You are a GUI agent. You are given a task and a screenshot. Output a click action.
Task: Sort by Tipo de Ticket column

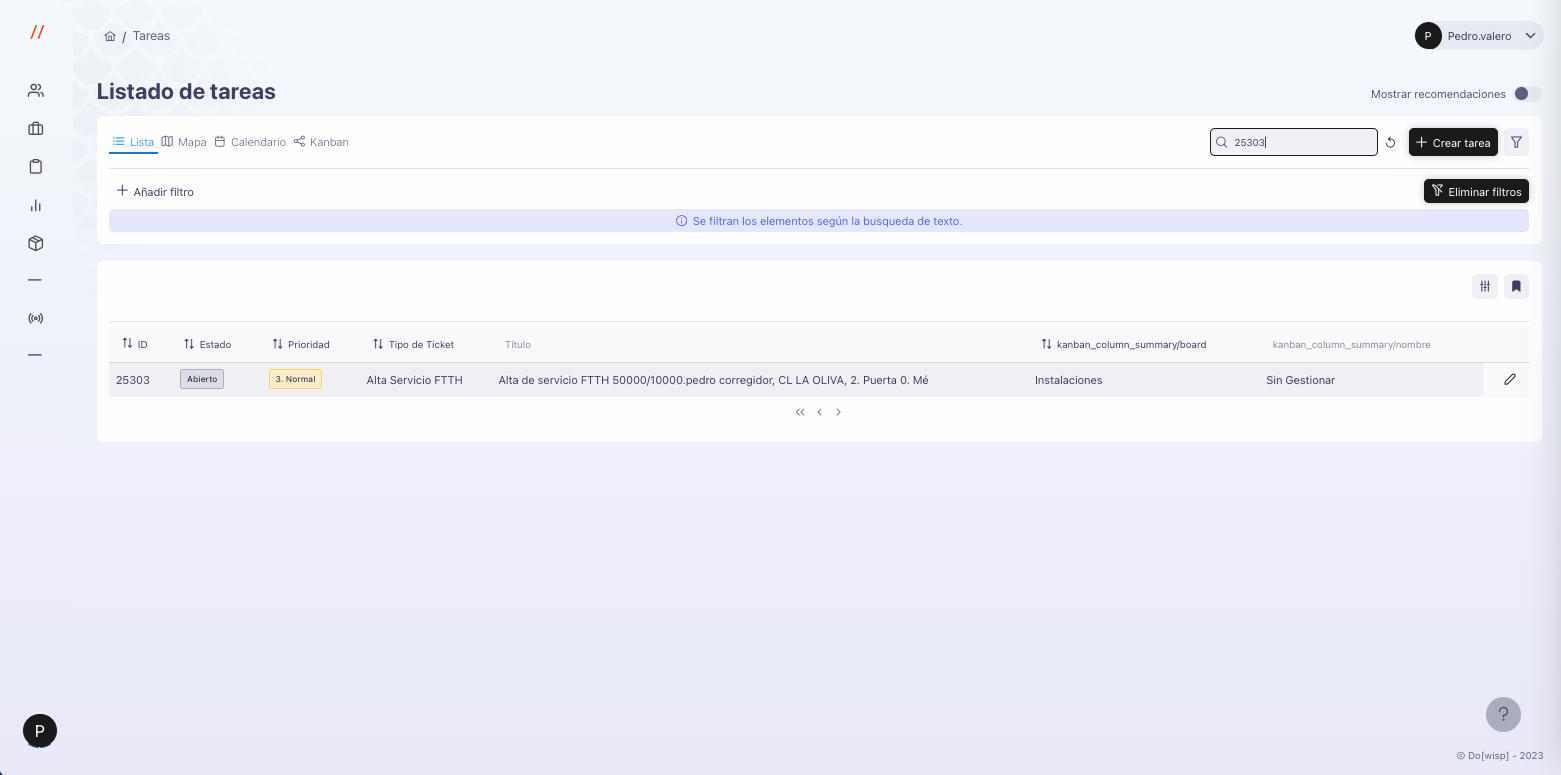coord(413,344)
